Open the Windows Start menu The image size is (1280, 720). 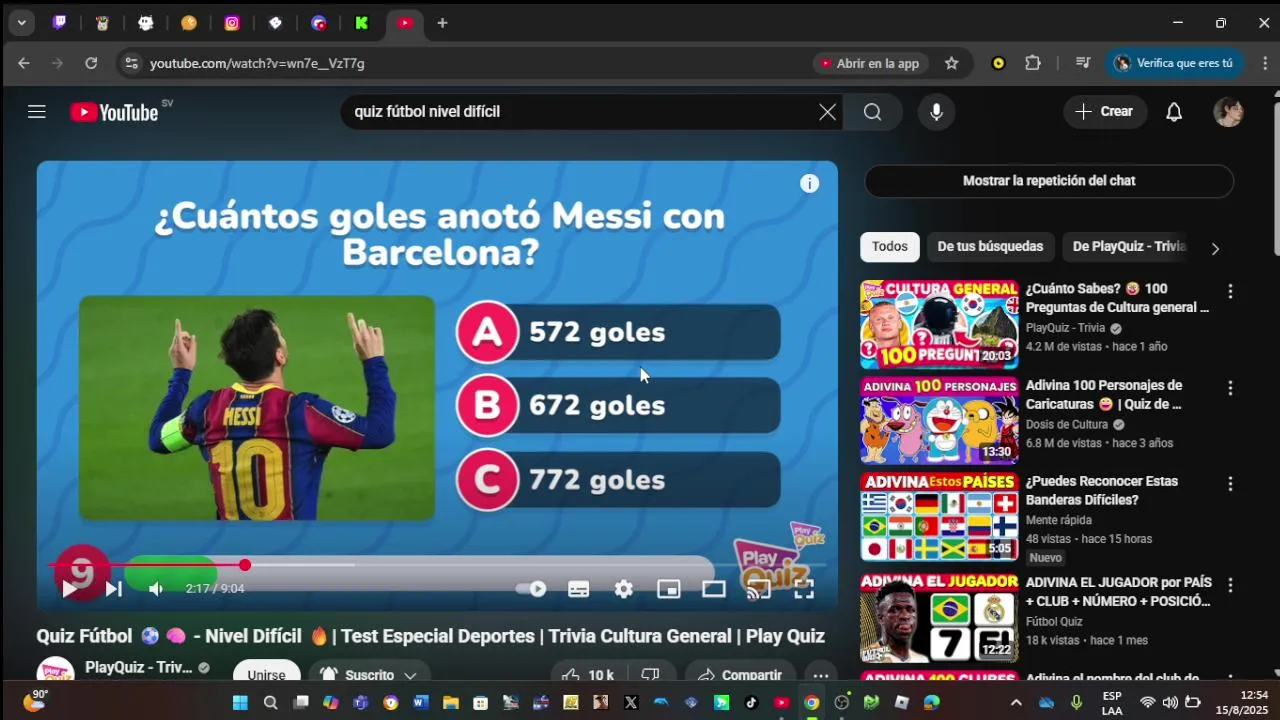pos(240,703)
